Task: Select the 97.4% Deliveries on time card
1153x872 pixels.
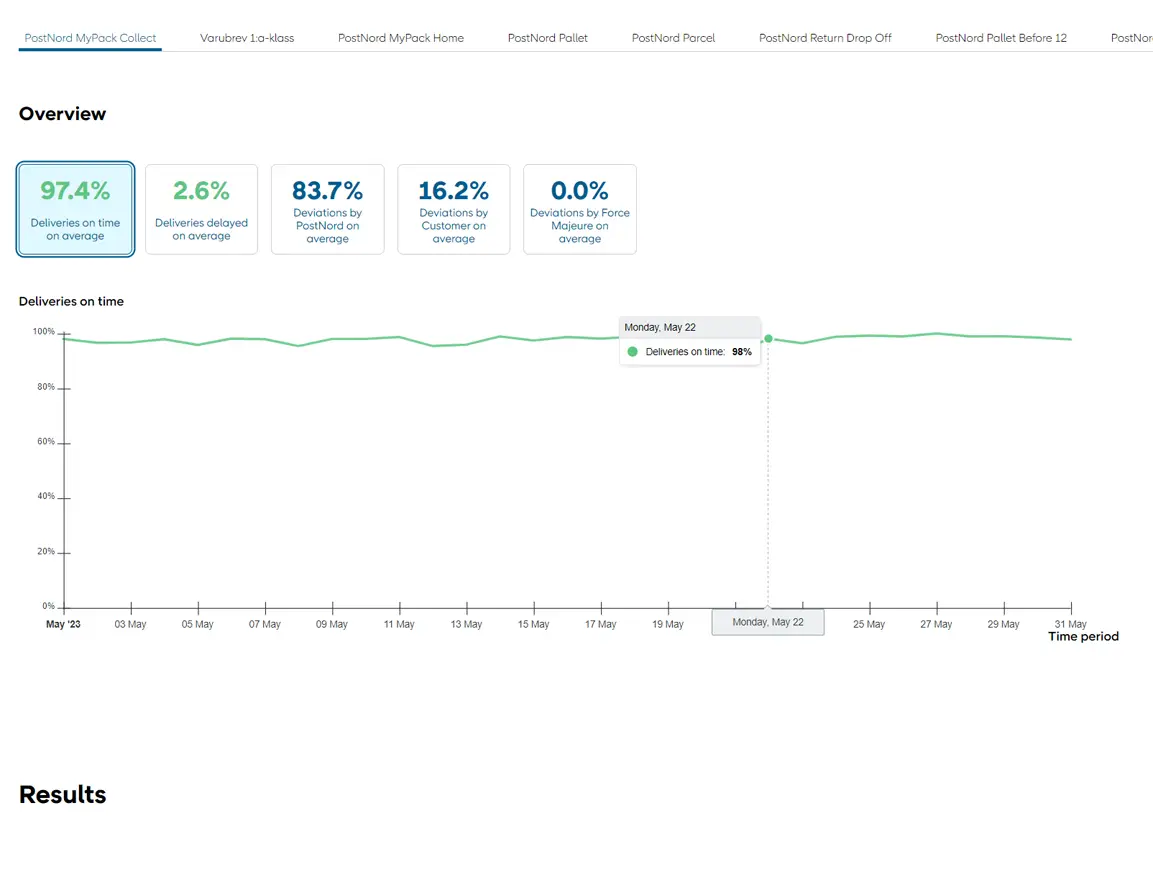Action: tap(75, 209)
